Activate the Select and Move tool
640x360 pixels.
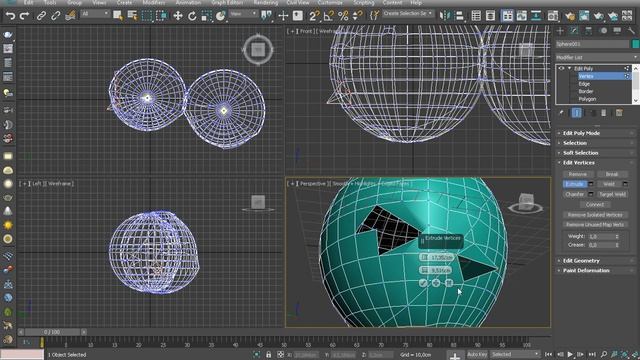click(178, 16)
